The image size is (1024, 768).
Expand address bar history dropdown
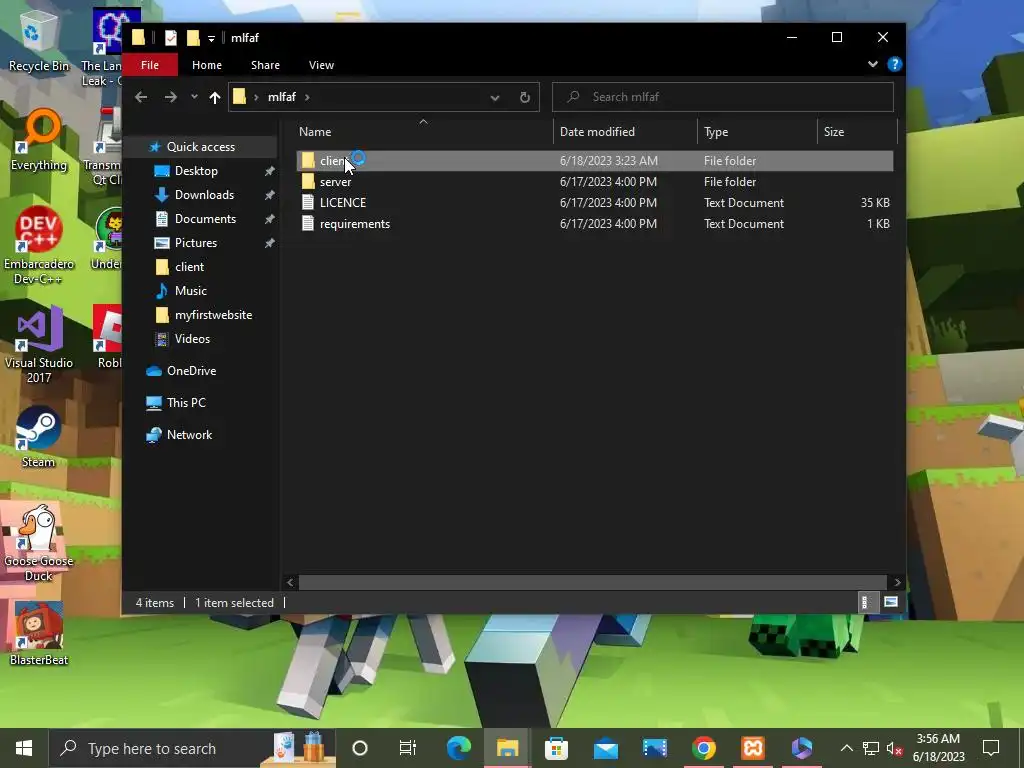coord(494,97)
